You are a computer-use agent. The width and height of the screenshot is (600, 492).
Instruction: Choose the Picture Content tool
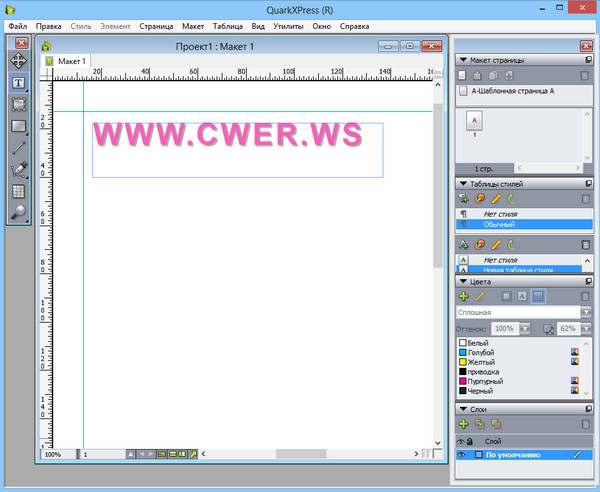click(x=18, y=104)
